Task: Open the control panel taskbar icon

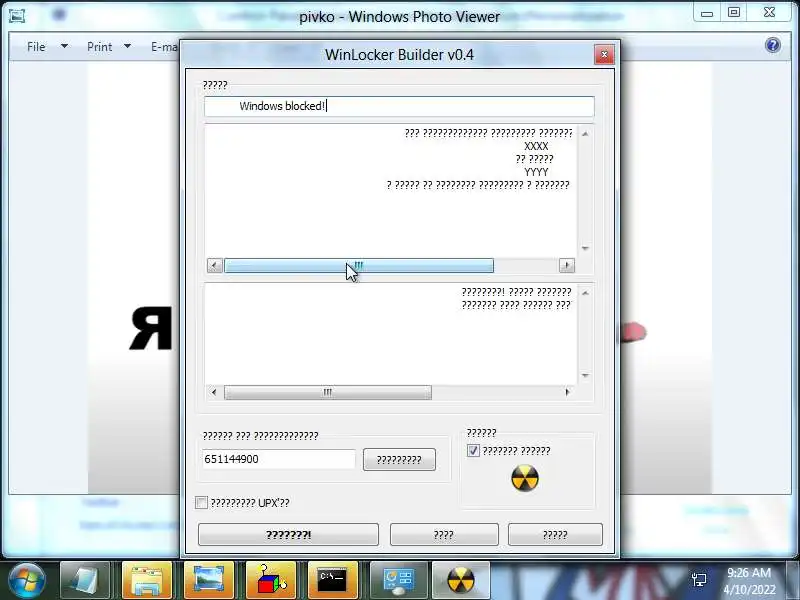Action: [x=399, y=580]
